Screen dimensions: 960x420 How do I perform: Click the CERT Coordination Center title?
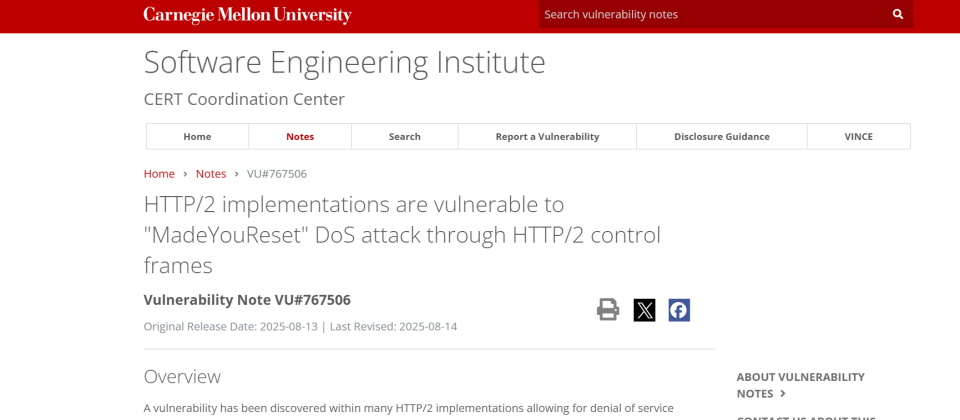point(244,99)
